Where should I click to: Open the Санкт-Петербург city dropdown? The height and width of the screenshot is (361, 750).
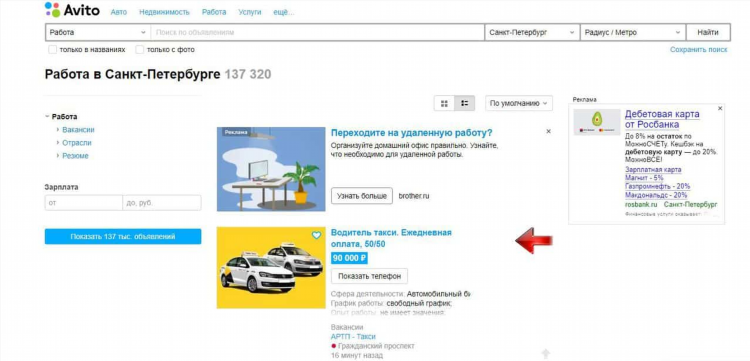click(532, 33)
